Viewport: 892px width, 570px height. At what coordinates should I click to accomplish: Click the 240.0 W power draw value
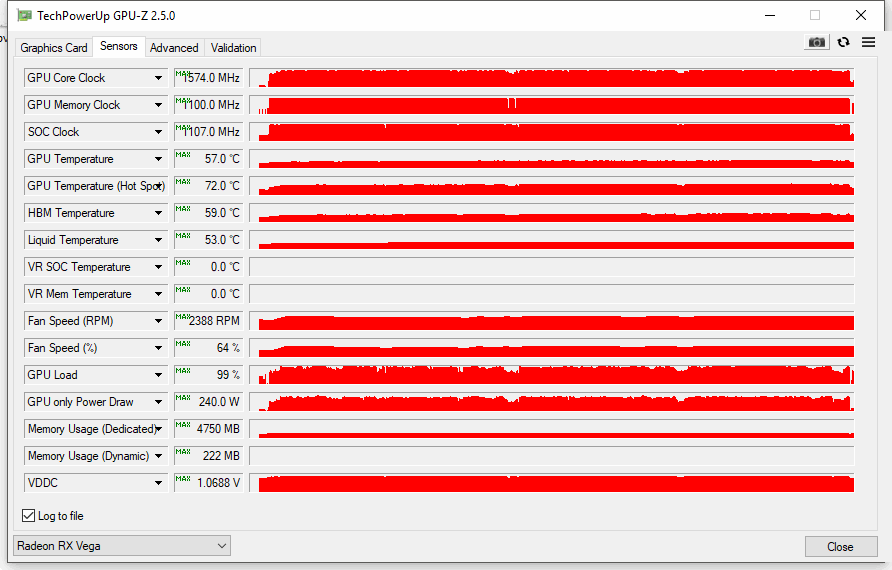click(x=209, y=402)
